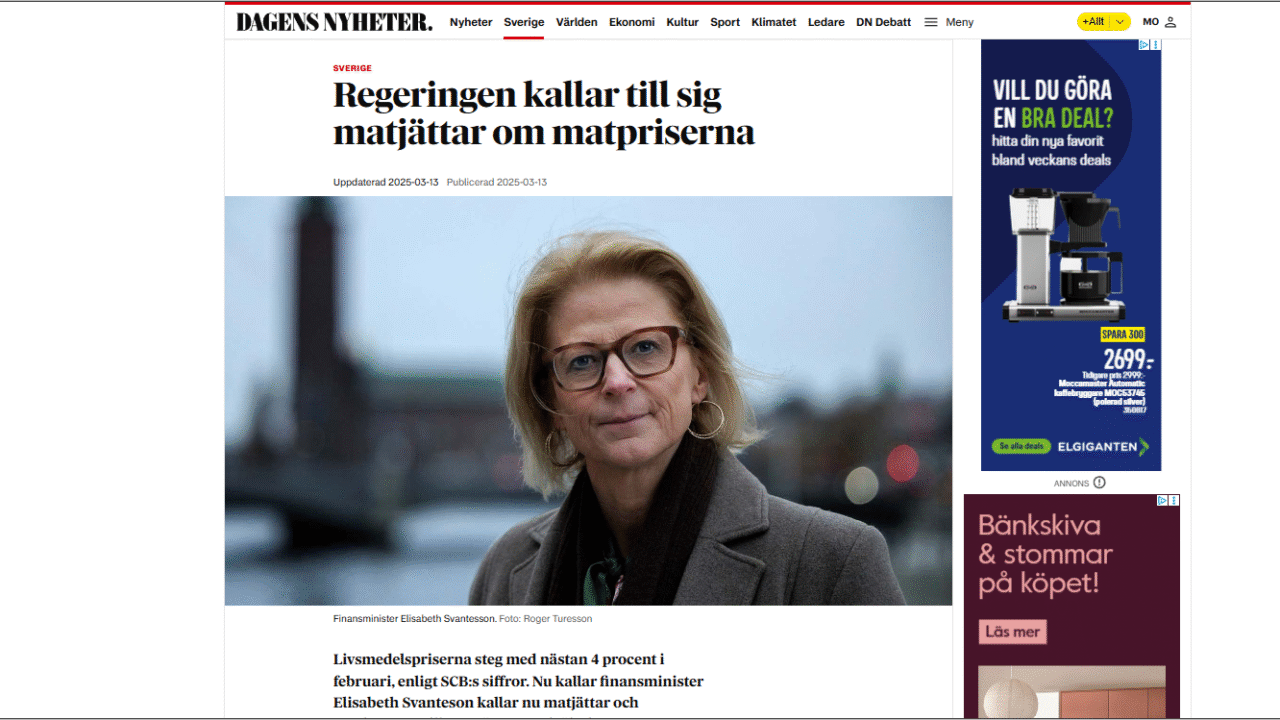
Task: Open the Elgiganten ad options menu icon
Action: (x=1156, y=45)
